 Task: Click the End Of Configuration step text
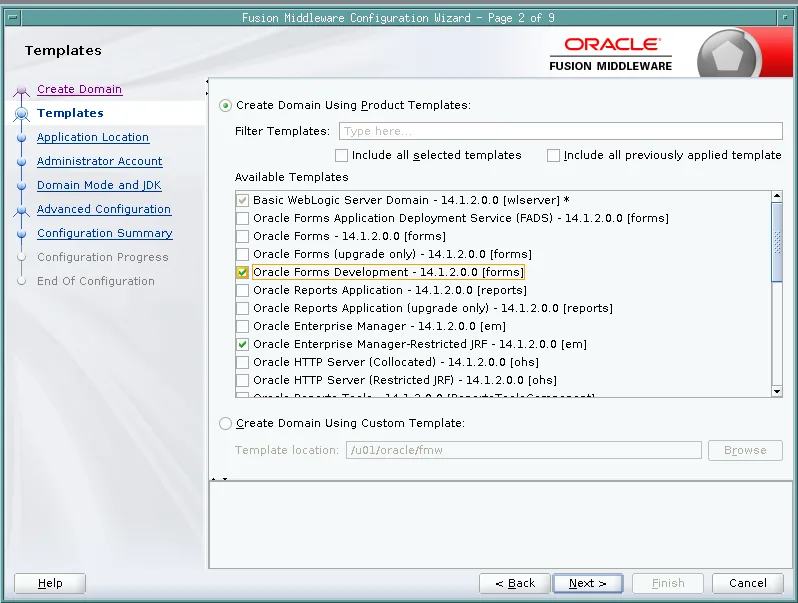pyautogui.click(x=96, y=281)
